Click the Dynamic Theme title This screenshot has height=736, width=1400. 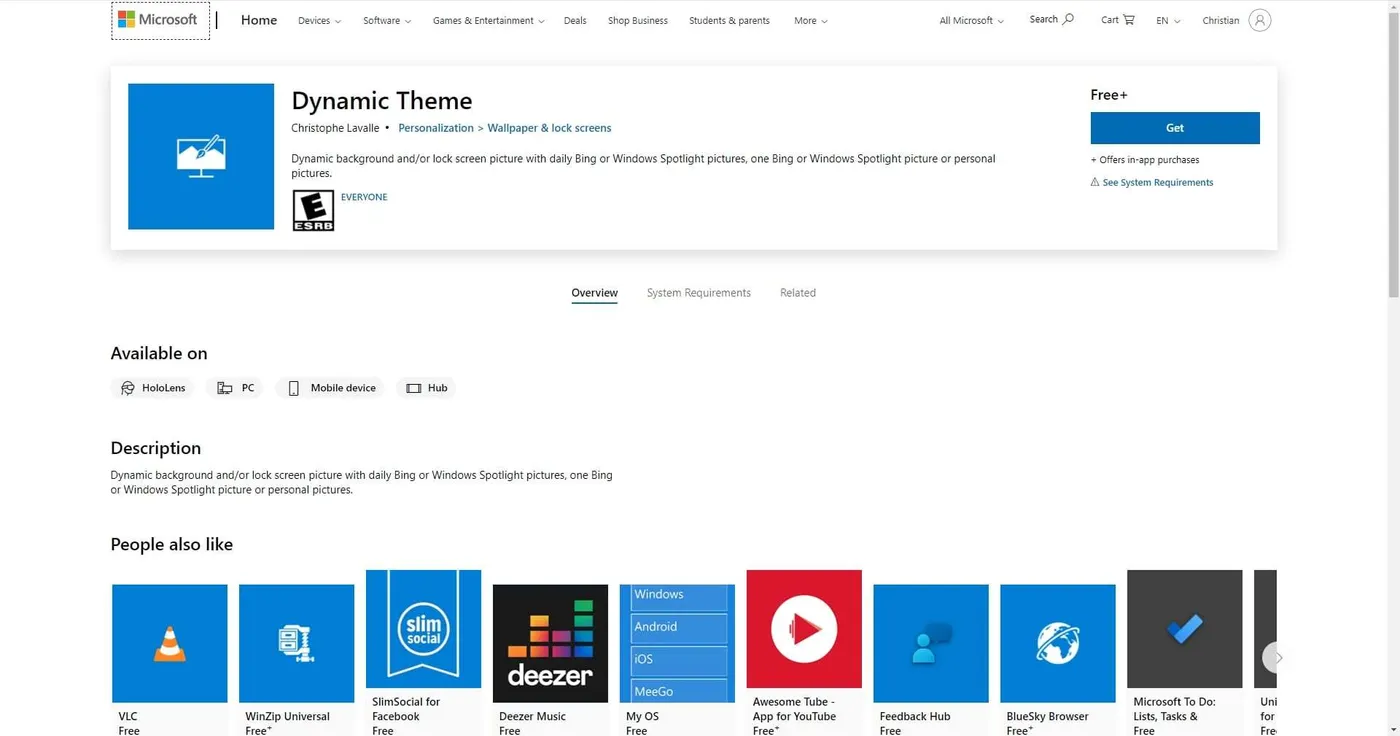[x=382, y=101]
